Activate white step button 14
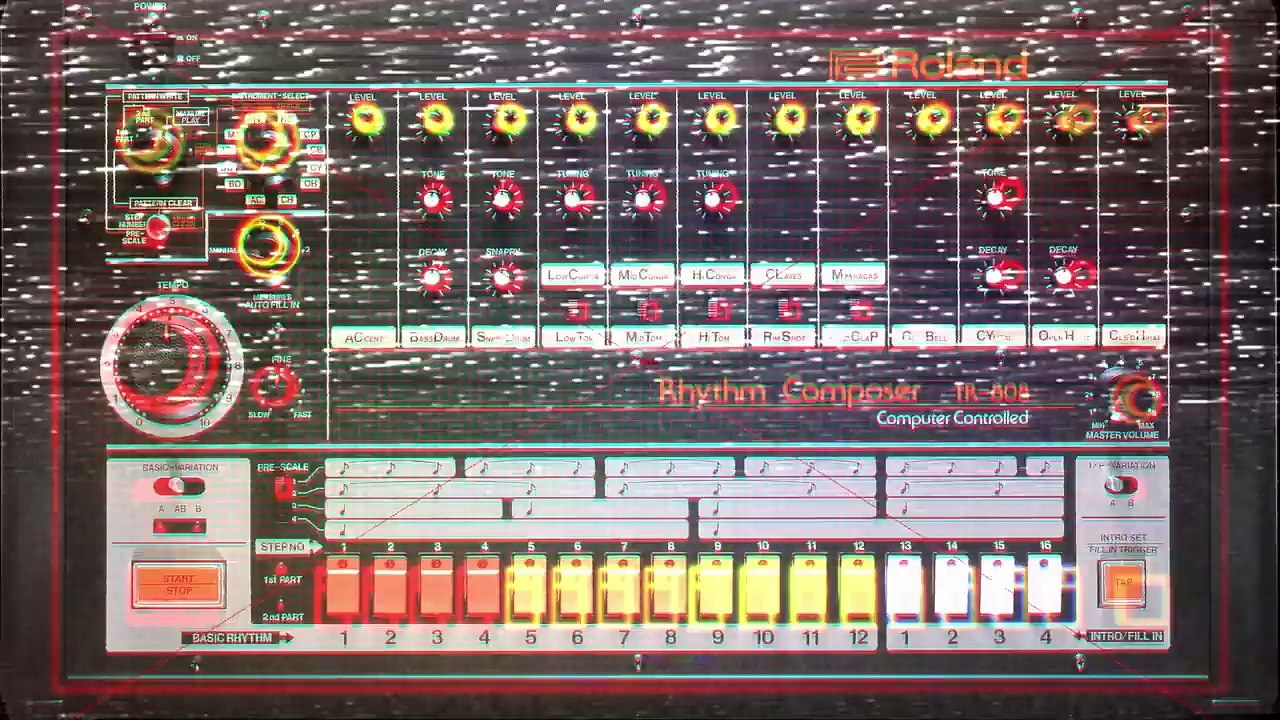1280x720 pixels. pyautogui.click(x=951, y=587)
